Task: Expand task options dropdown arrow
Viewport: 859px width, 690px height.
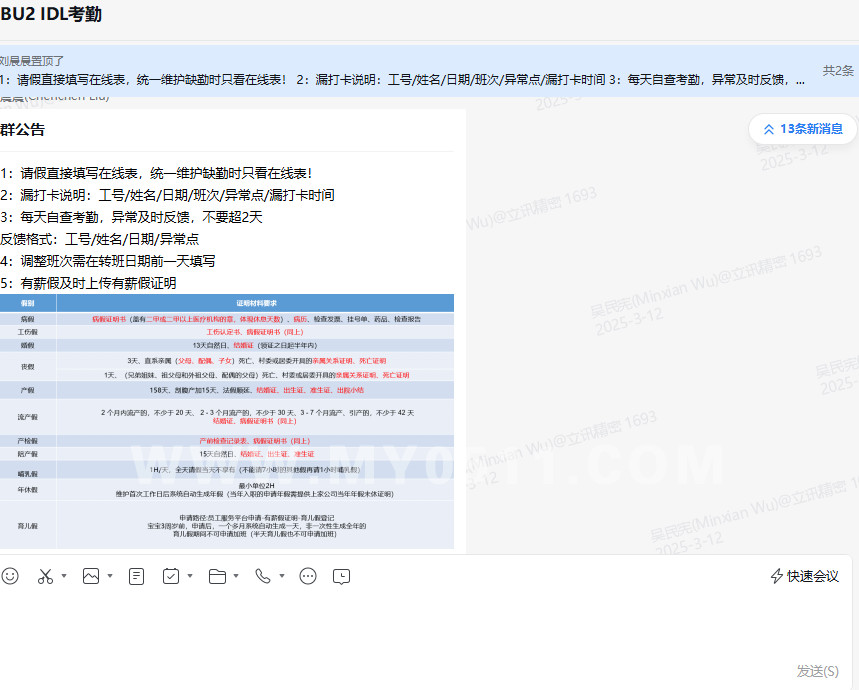Action: [x=190, y=576]
